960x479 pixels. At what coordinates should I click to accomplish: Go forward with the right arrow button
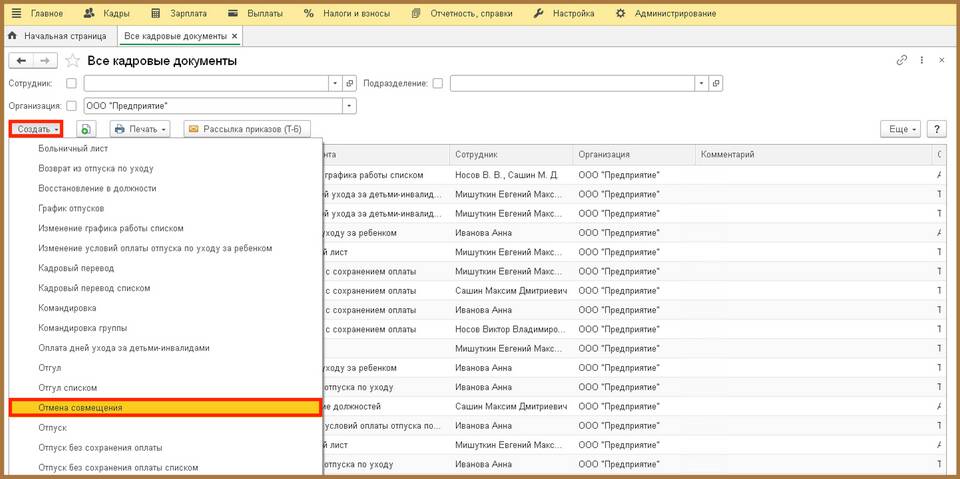tap(45, 61)
